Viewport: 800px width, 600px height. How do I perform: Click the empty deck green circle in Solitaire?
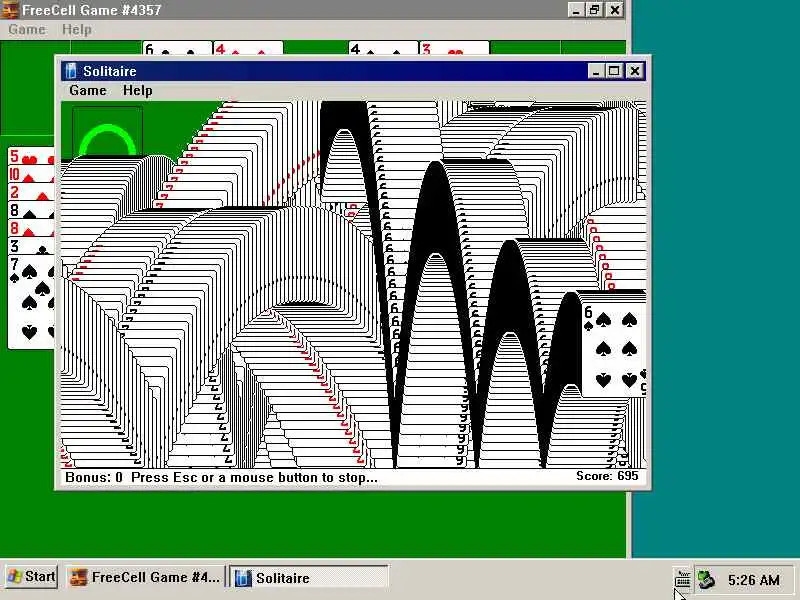107,132
